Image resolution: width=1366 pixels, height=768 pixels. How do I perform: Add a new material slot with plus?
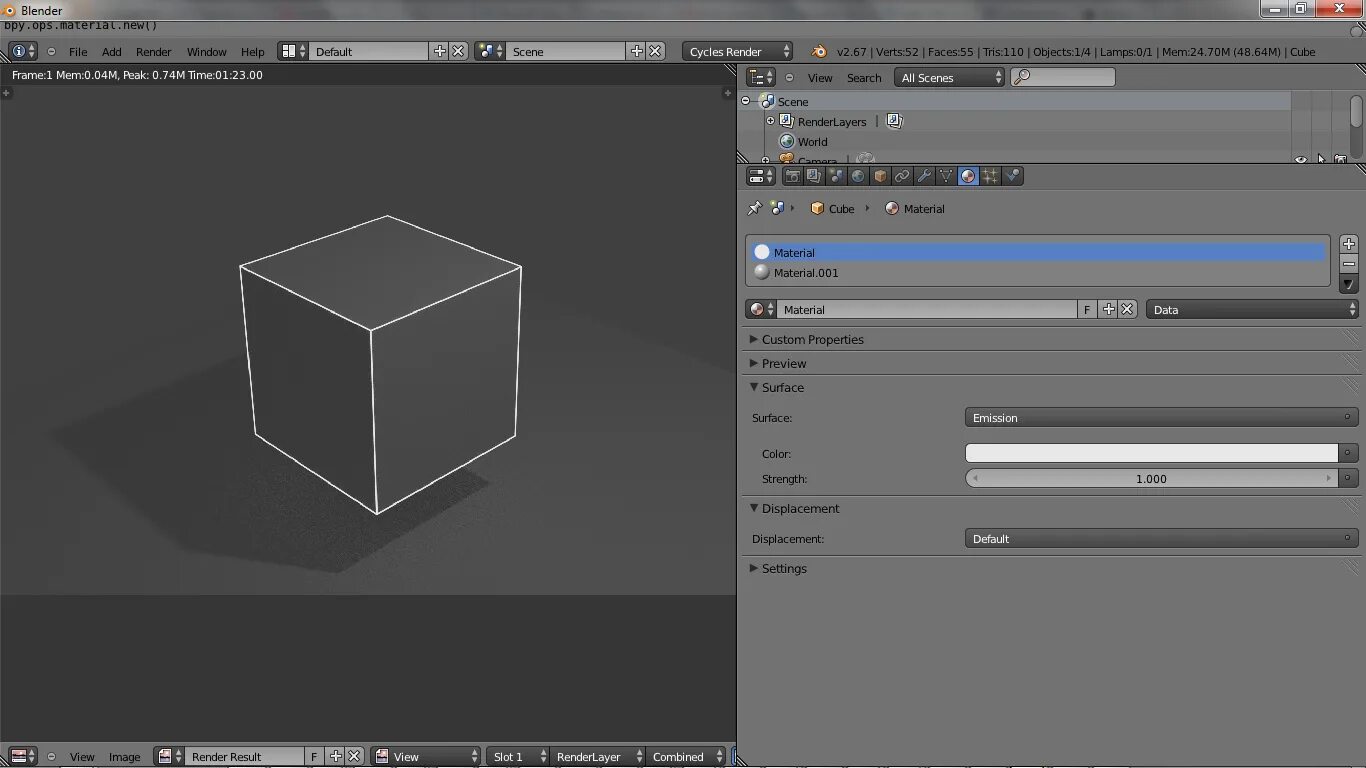1349,244
